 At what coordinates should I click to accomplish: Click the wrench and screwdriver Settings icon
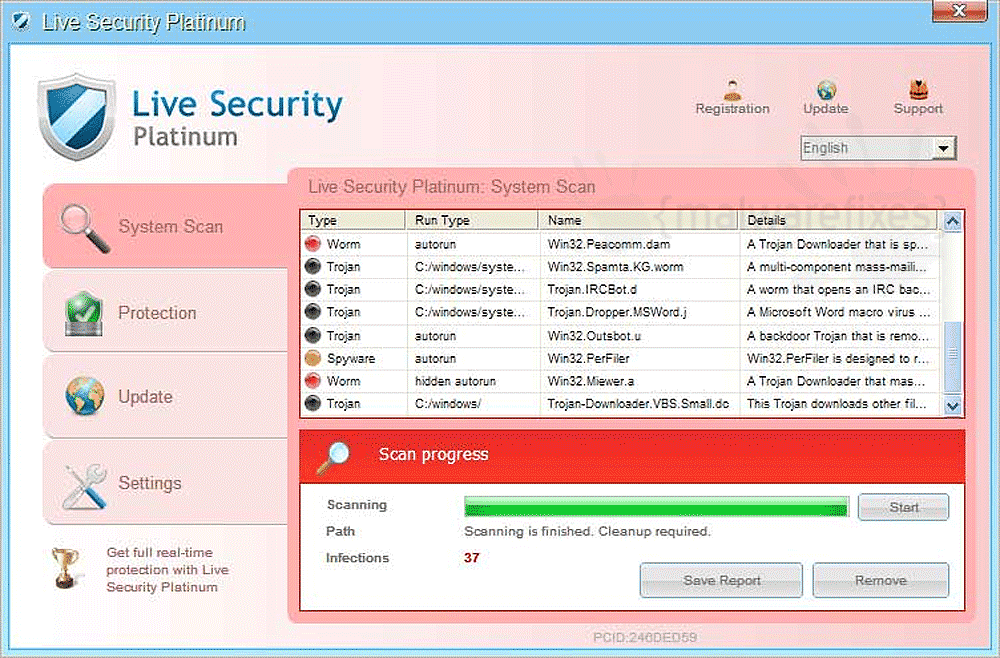(85, 485)
